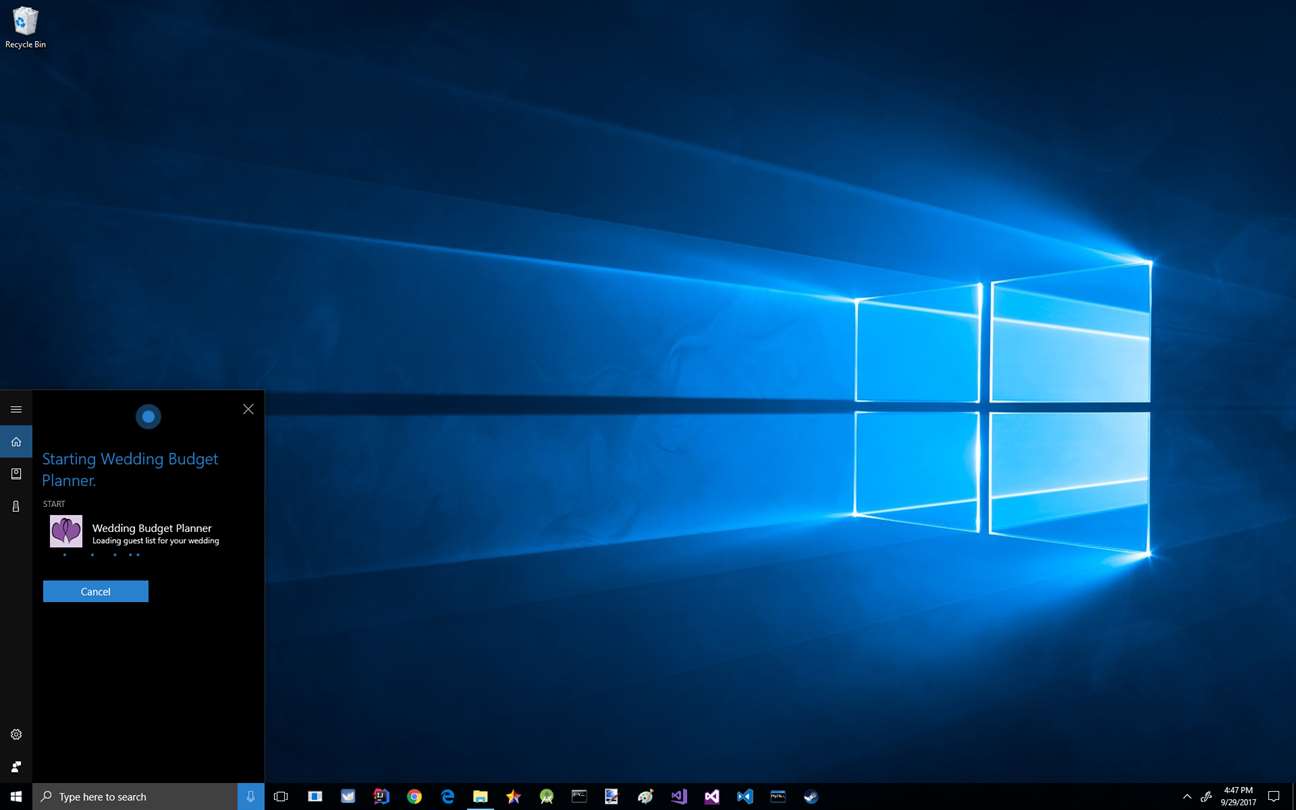This screenshot has height=810, width=1296.
Task: Launch Visual Studio Code from the taskbar
Action: (x=744, y=797)
